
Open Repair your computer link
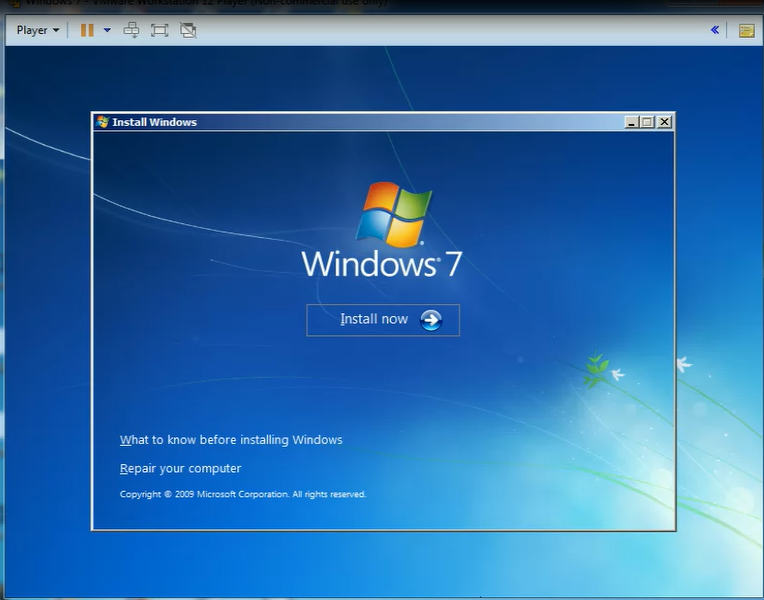click(180, 469)
